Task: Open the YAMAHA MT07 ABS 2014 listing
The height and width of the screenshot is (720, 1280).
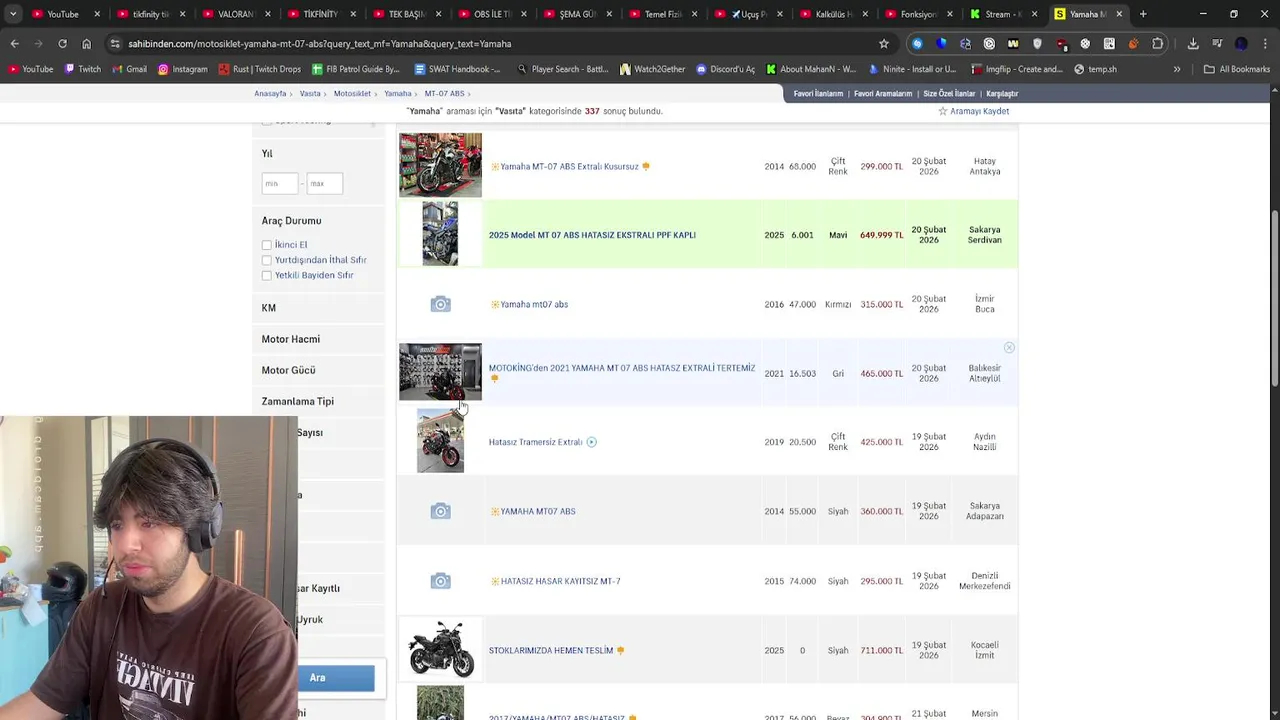Action: point(538,512)
